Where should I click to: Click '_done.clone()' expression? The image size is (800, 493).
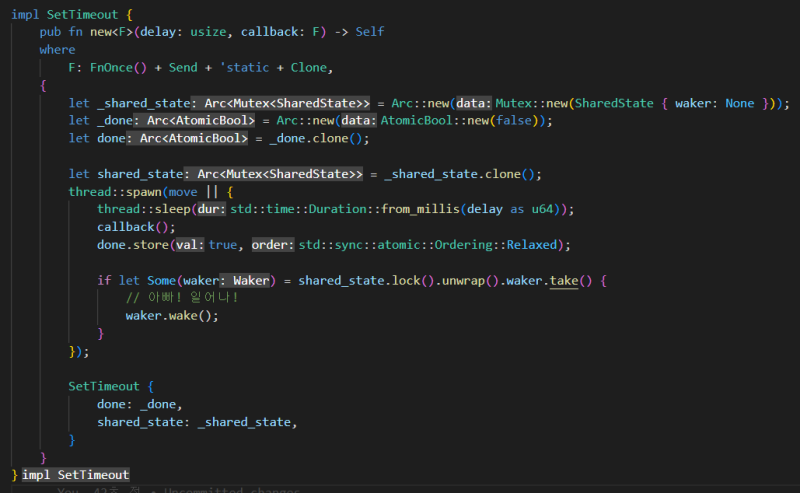[x=315, y=138]
